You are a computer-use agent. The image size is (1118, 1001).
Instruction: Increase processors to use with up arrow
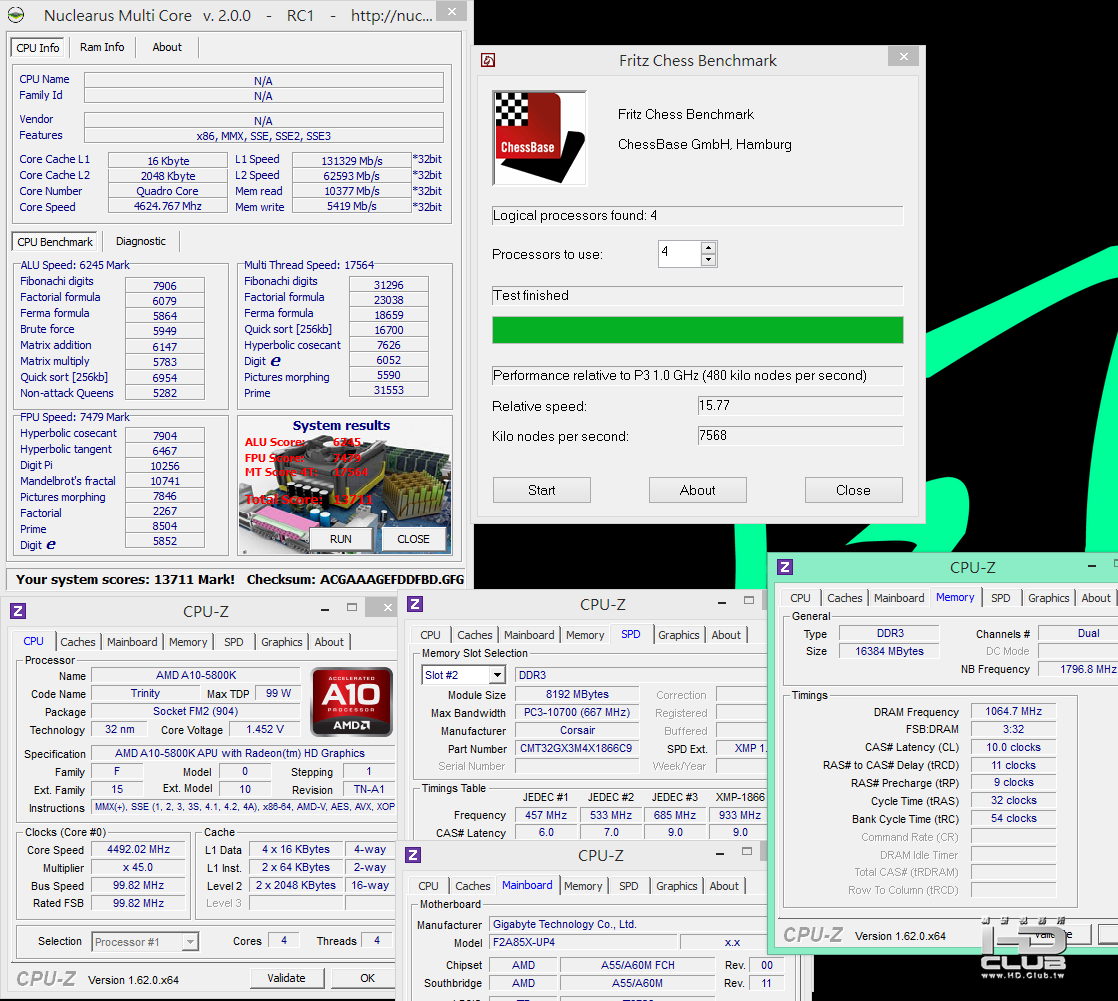click(x=708, y=247)
